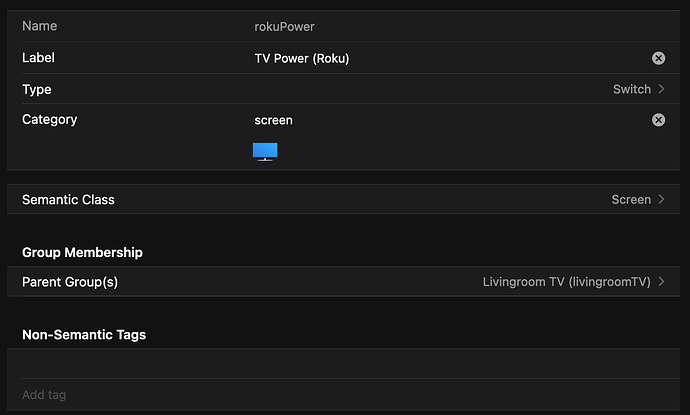The width and height of the screenshot is (690, 415).
Task: Click the chevron arrow in the Type row
Action: coord(661,89)
